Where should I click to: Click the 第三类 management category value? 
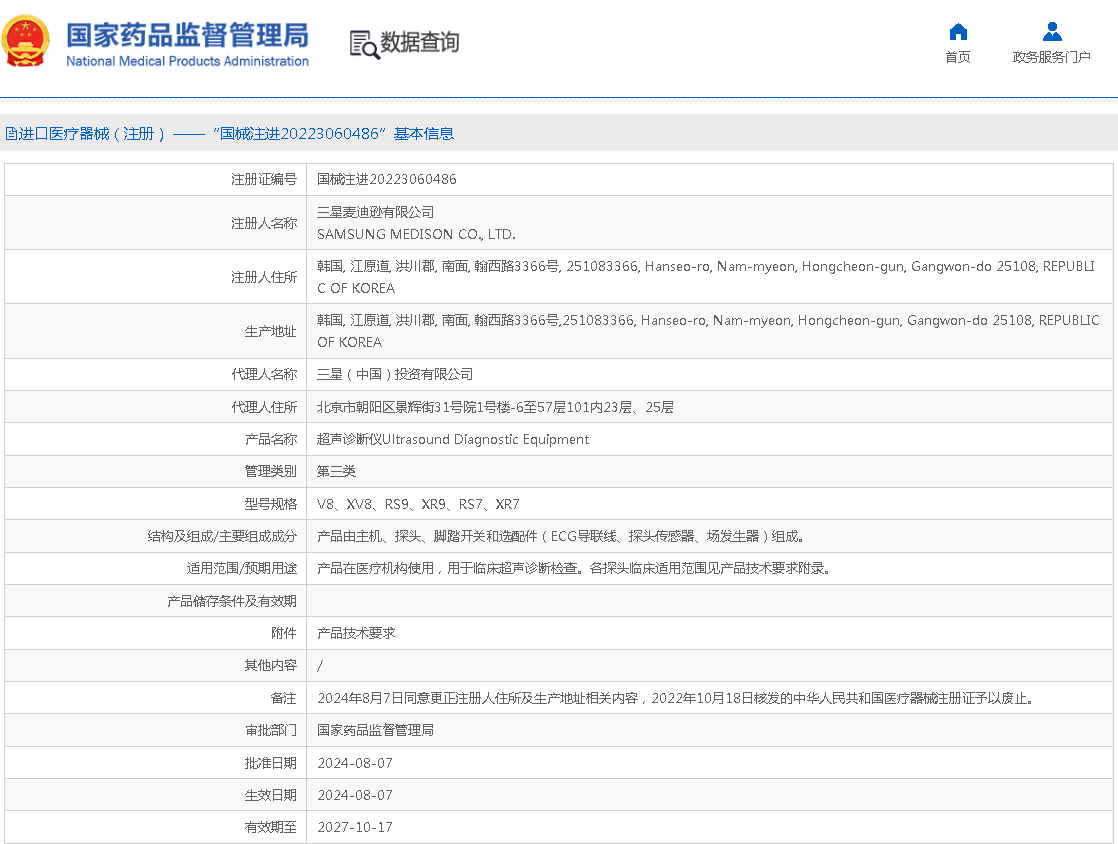click(x=336, y=471)
